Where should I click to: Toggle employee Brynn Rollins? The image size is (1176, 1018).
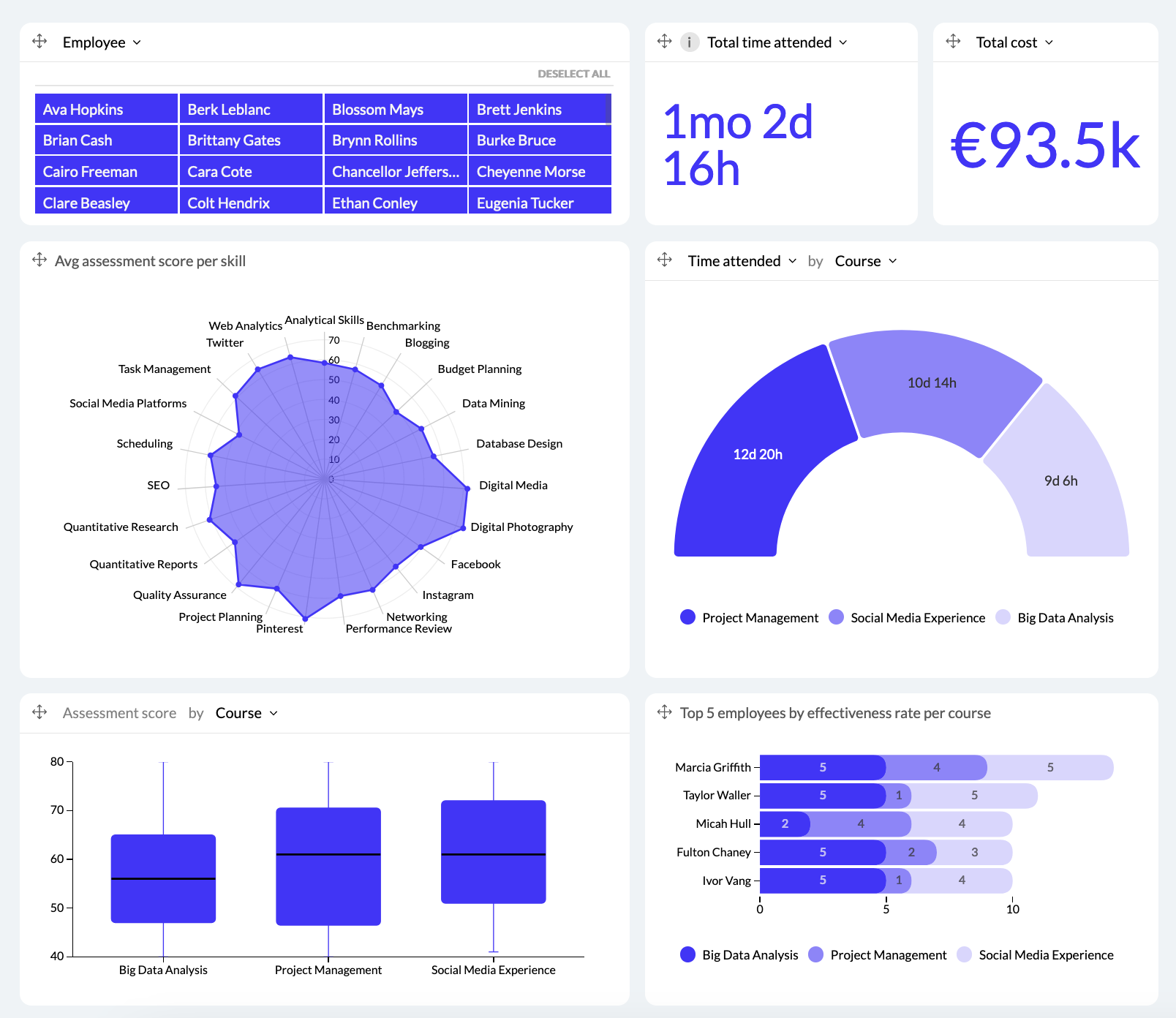tap(396, 140)
